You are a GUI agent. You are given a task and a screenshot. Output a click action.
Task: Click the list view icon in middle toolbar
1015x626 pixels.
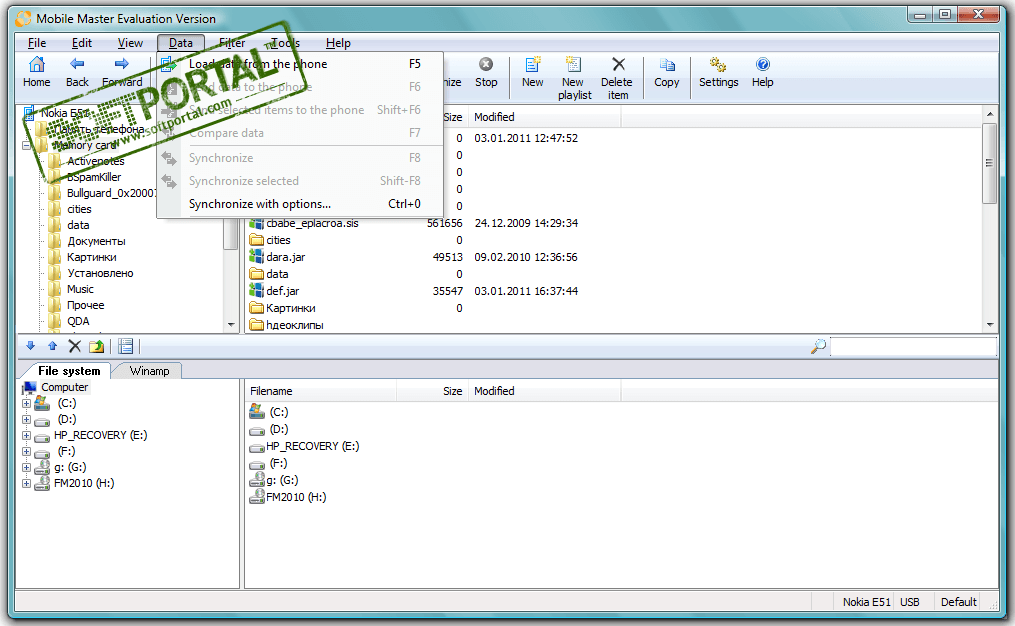pos(126,346)
